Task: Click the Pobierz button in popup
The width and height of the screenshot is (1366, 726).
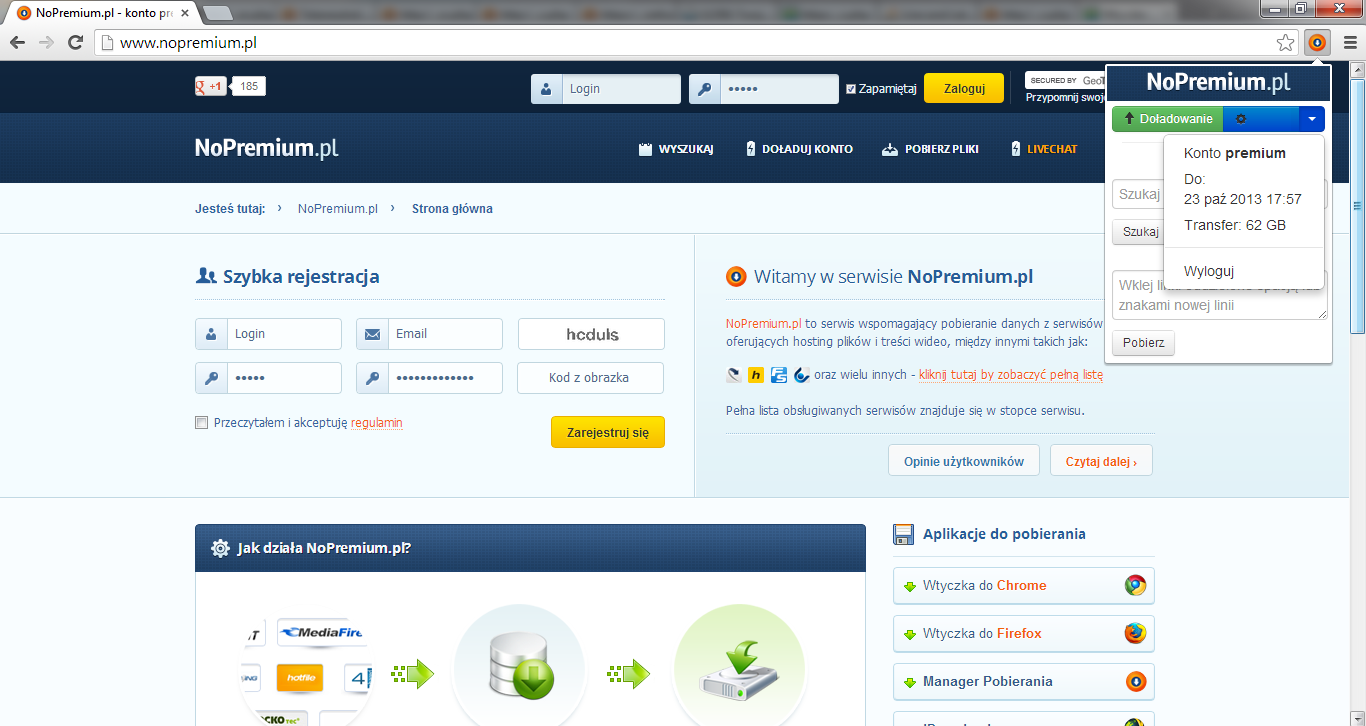Action: 1143,343
